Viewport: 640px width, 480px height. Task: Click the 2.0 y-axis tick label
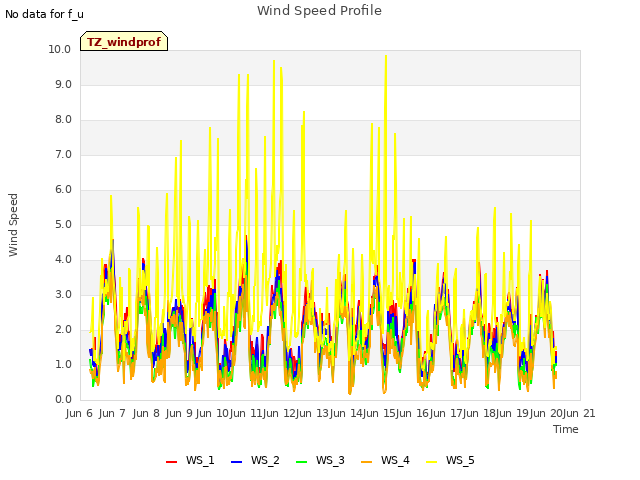[x=63, y=330]
